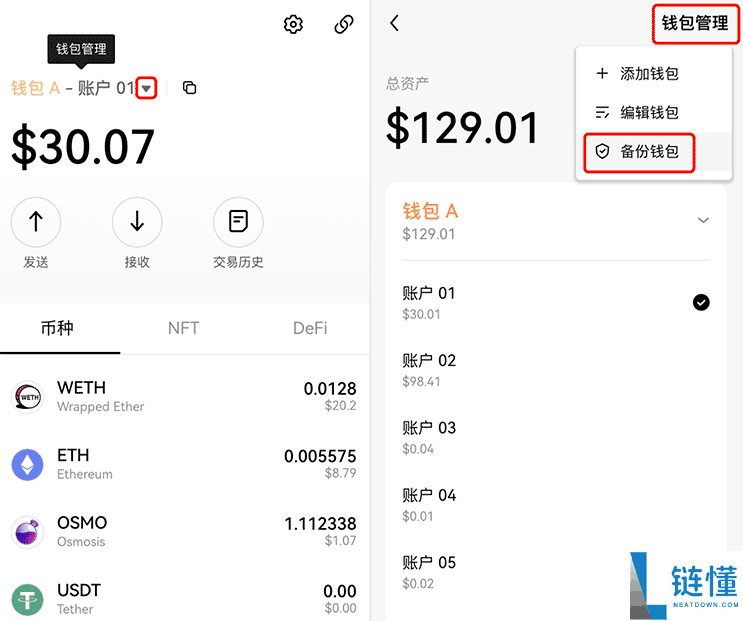Open the OSMO Osmosis token icon
743x621 pixels.
(27, 532)
